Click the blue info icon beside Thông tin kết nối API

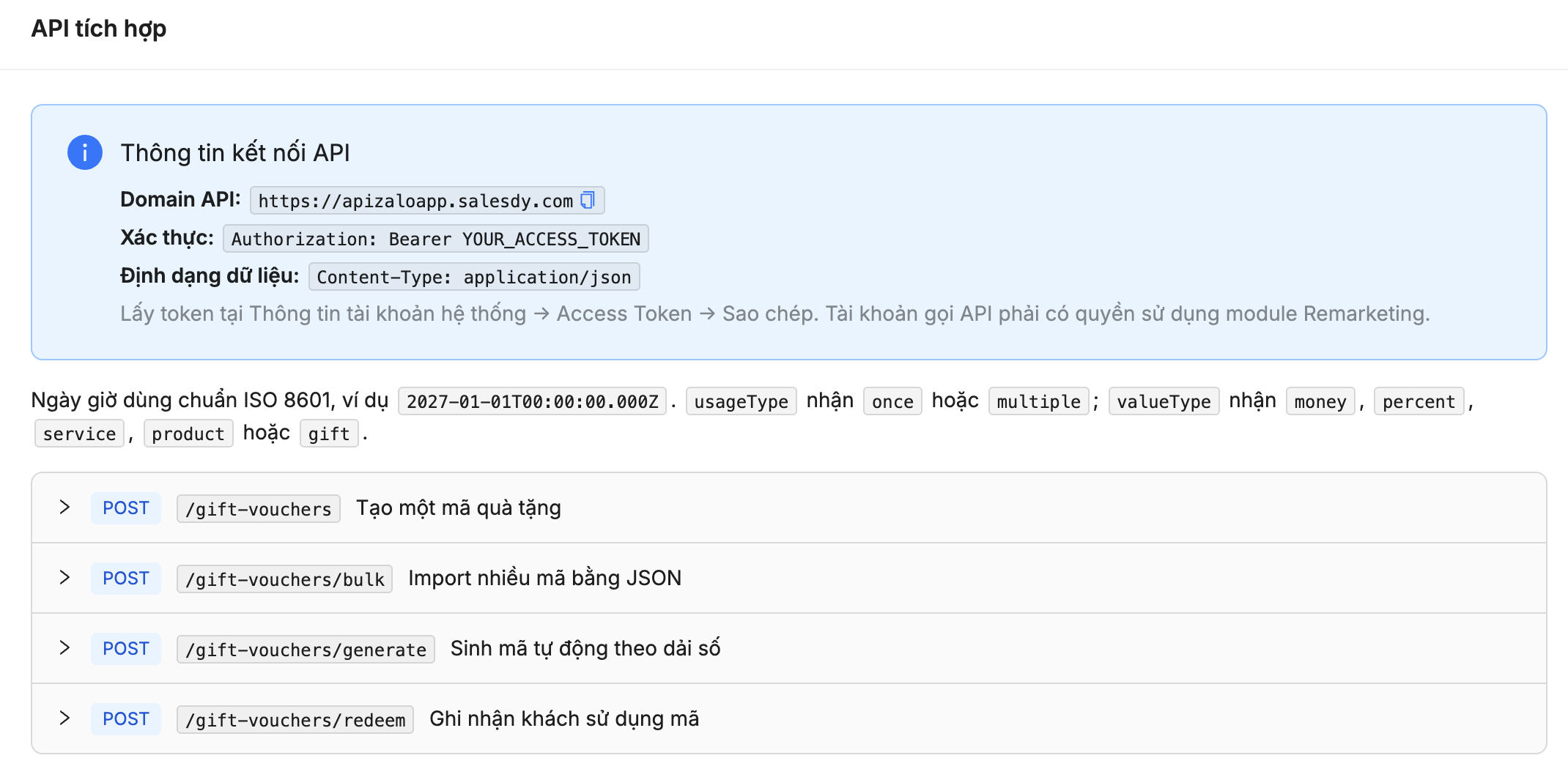click(x=85, y=152)
